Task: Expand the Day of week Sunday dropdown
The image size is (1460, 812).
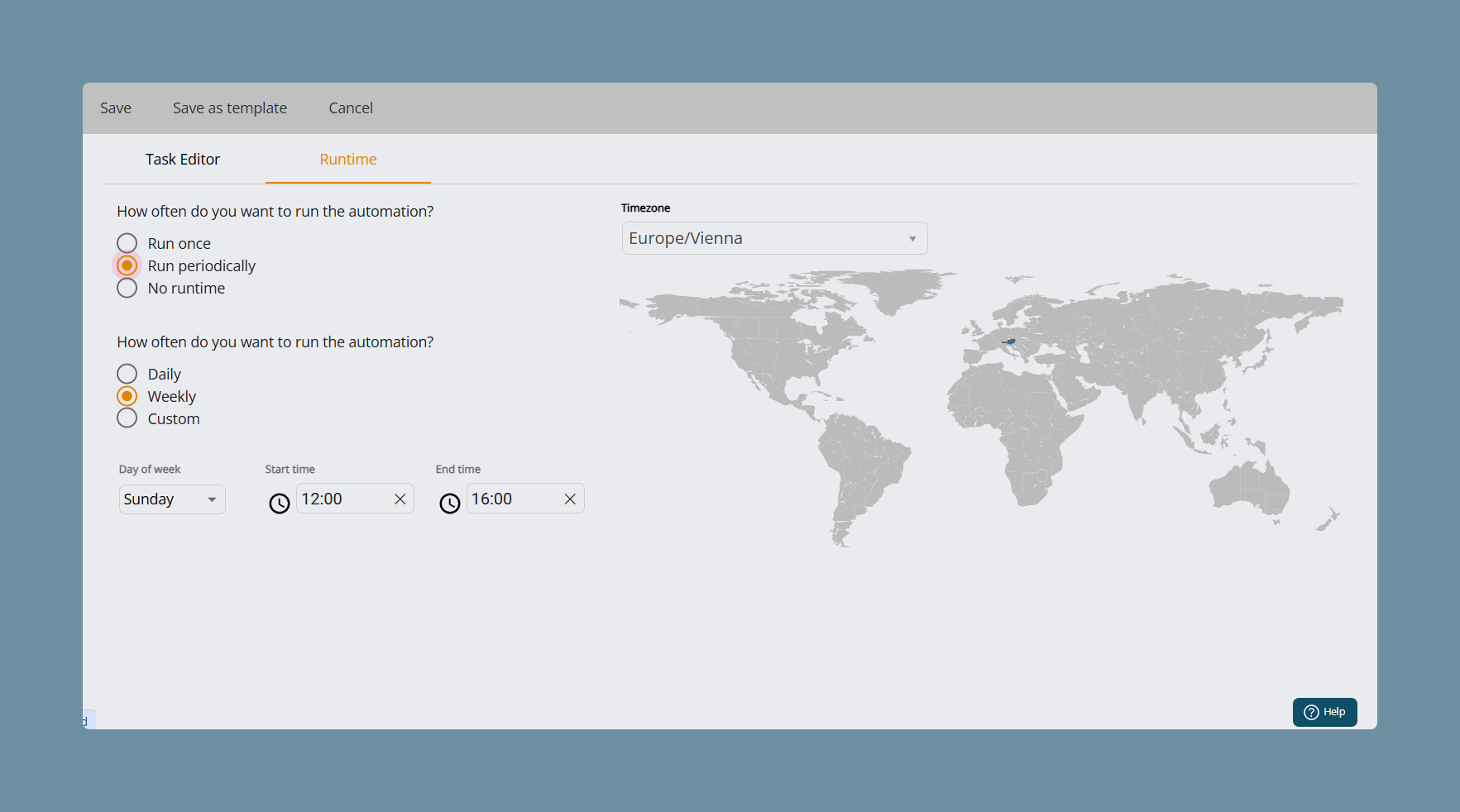Action: point(172,499)
